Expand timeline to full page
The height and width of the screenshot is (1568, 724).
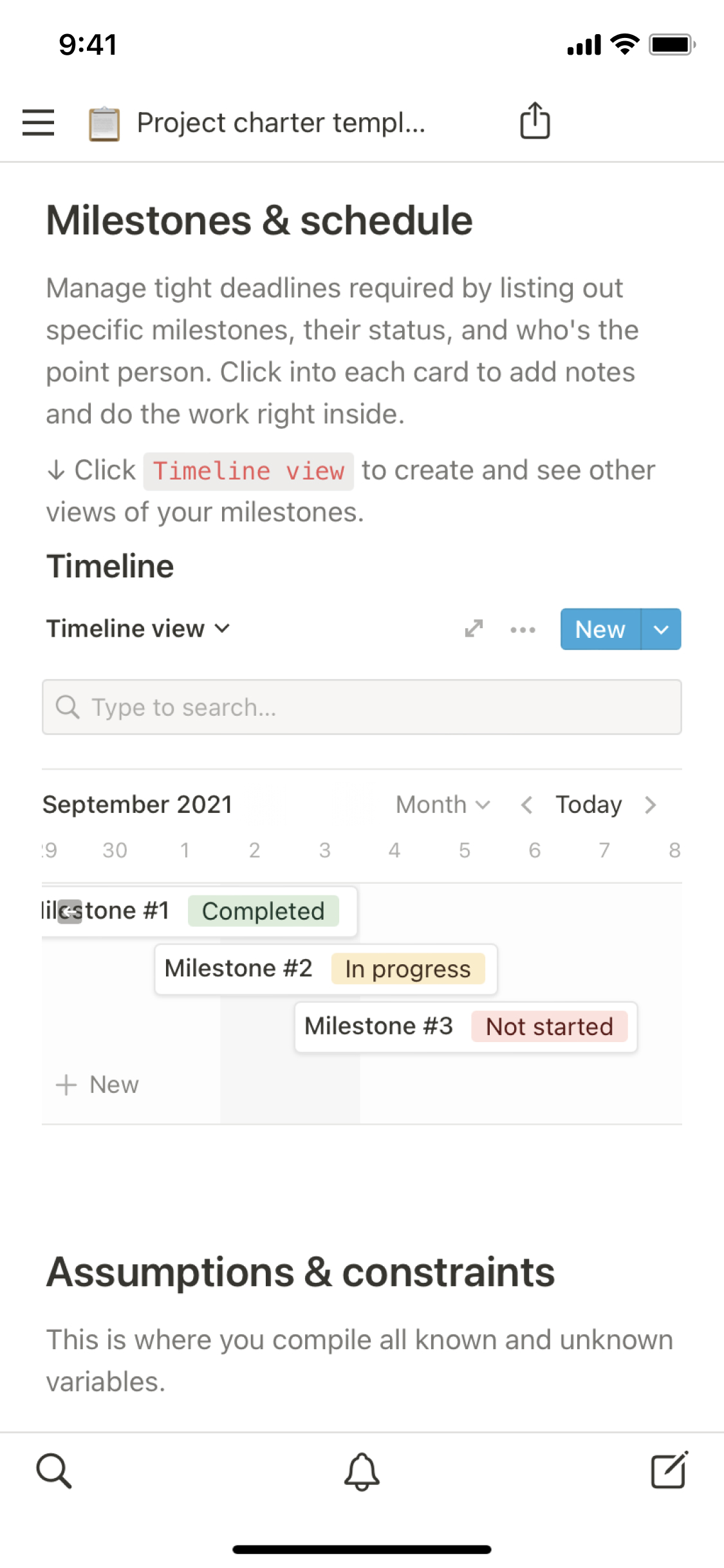coord(474,629)
